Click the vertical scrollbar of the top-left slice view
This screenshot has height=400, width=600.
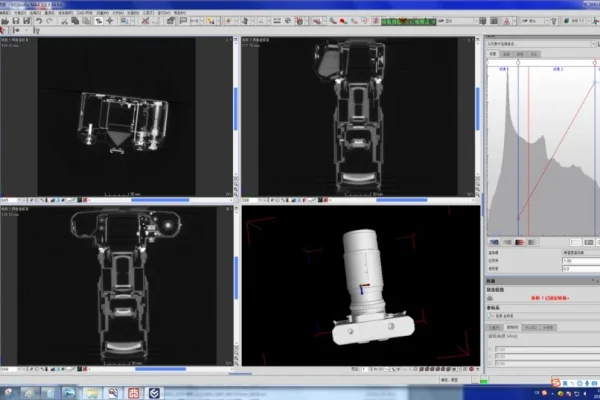coord(236,110)
